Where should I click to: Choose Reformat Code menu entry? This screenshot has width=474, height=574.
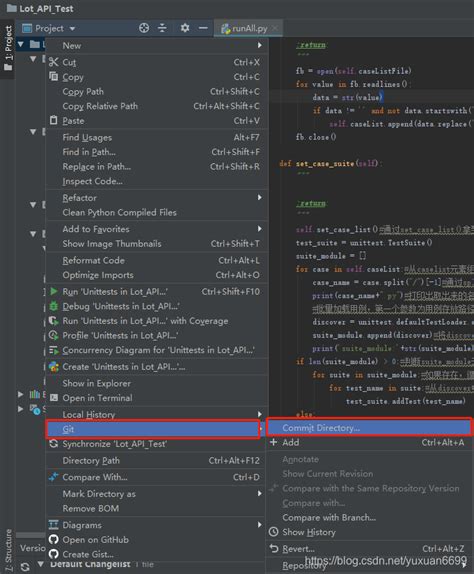[x=157, y=260]
